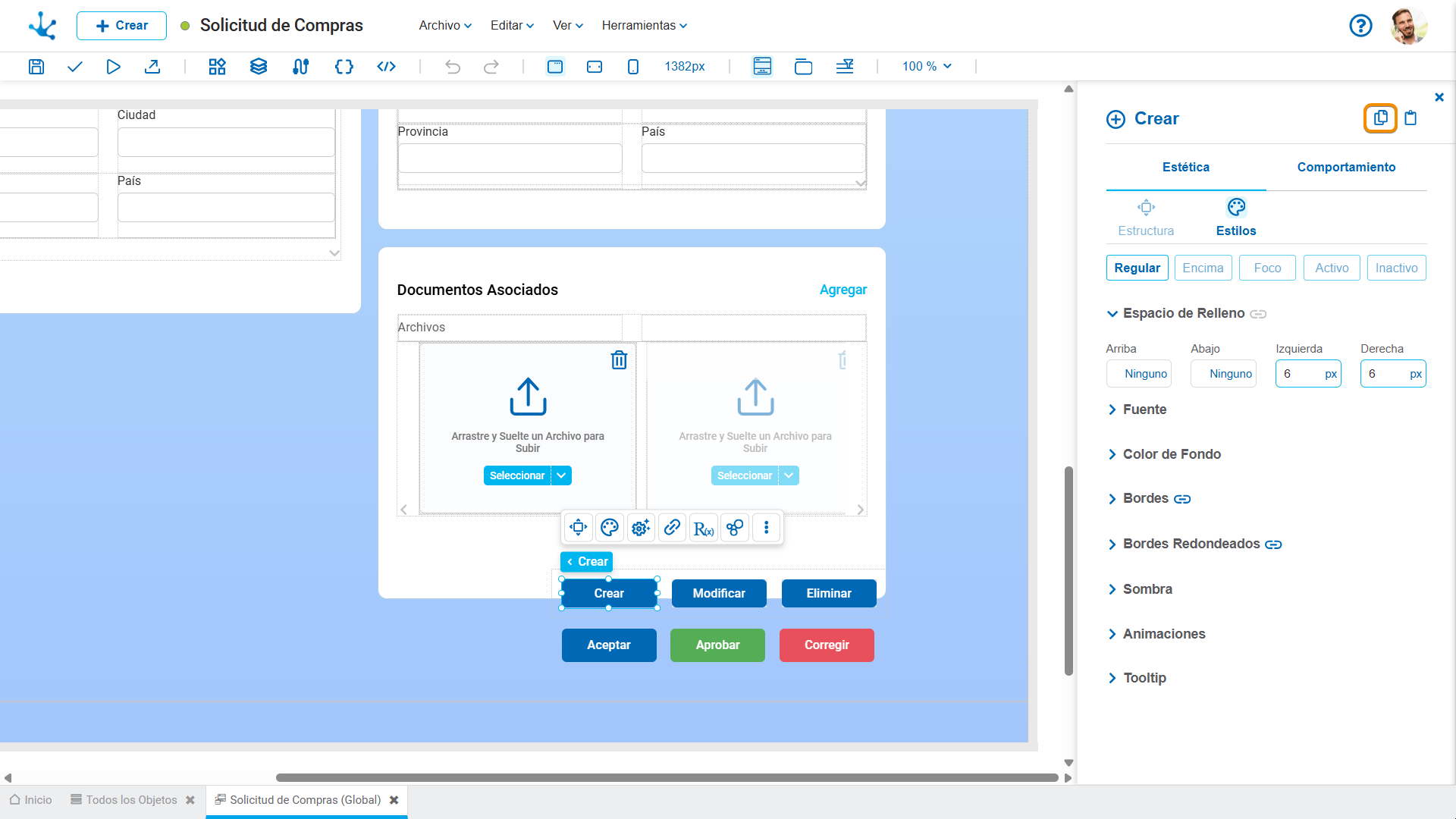Click the Izquierda padding input field
The width and height of the screenshot is (1456, 819).
pos(1300,374)
